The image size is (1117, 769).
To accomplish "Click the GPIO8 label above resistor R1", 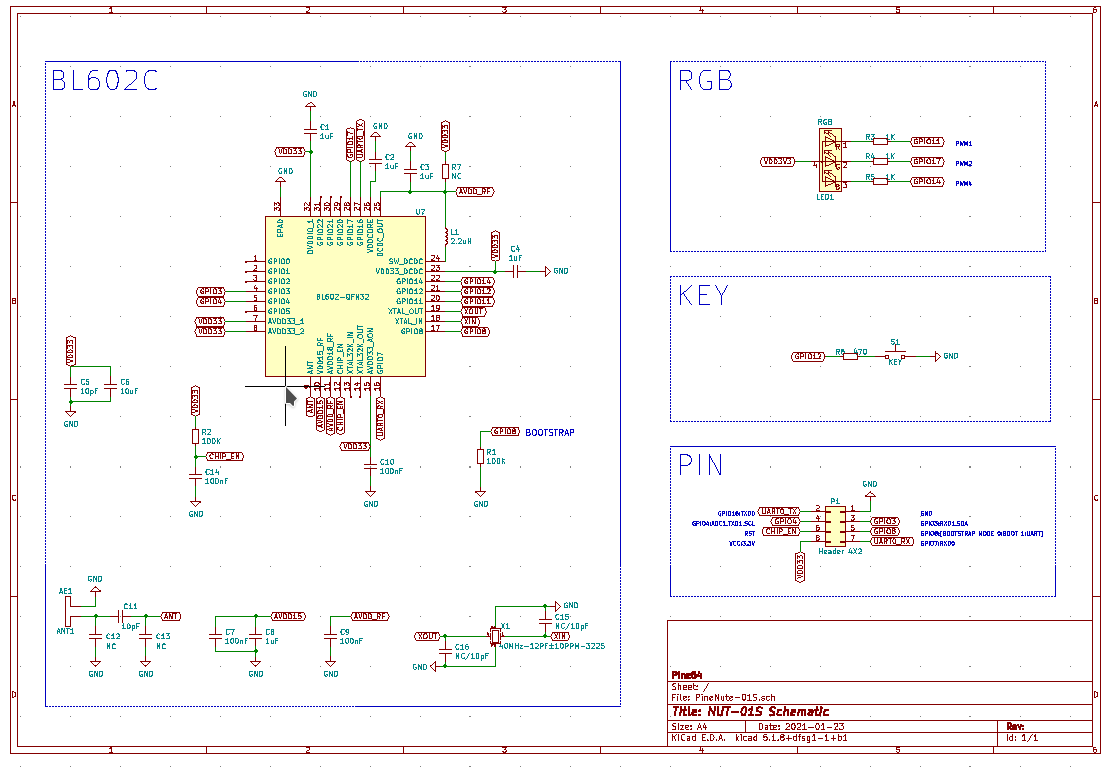I will click(x=505, y=431).
